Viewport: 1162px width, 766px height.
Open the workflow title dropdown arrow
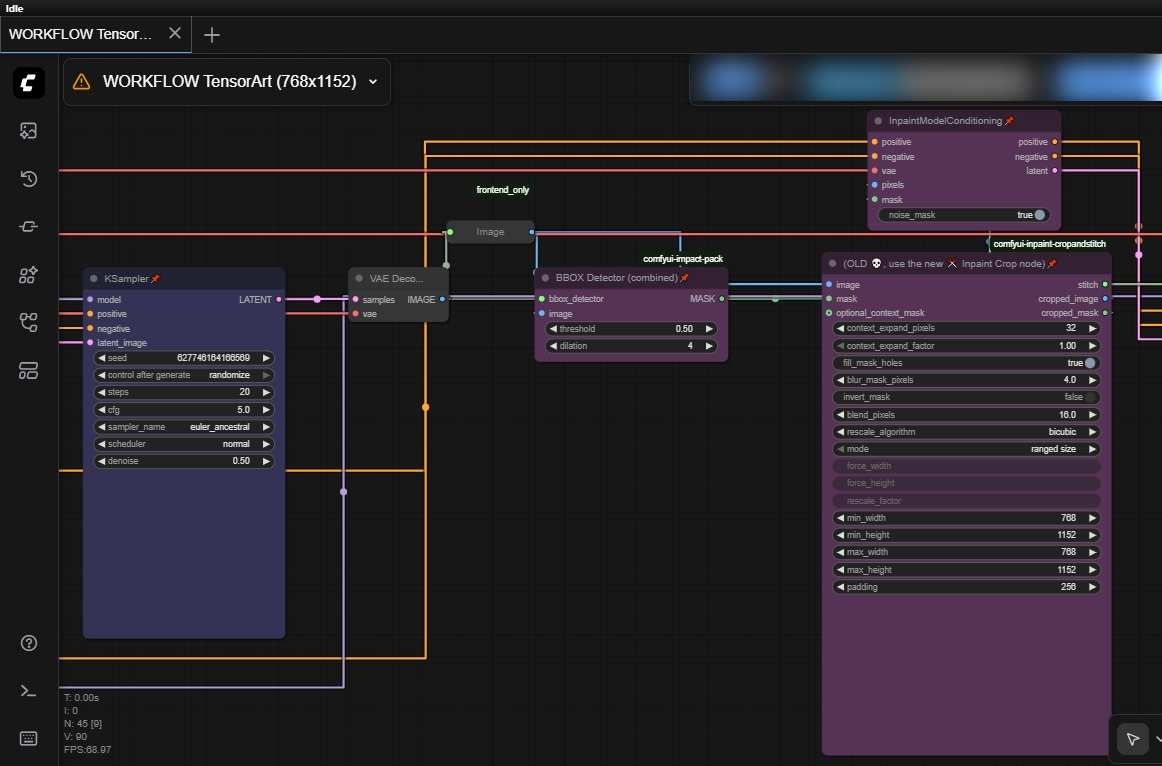(373, 81)
